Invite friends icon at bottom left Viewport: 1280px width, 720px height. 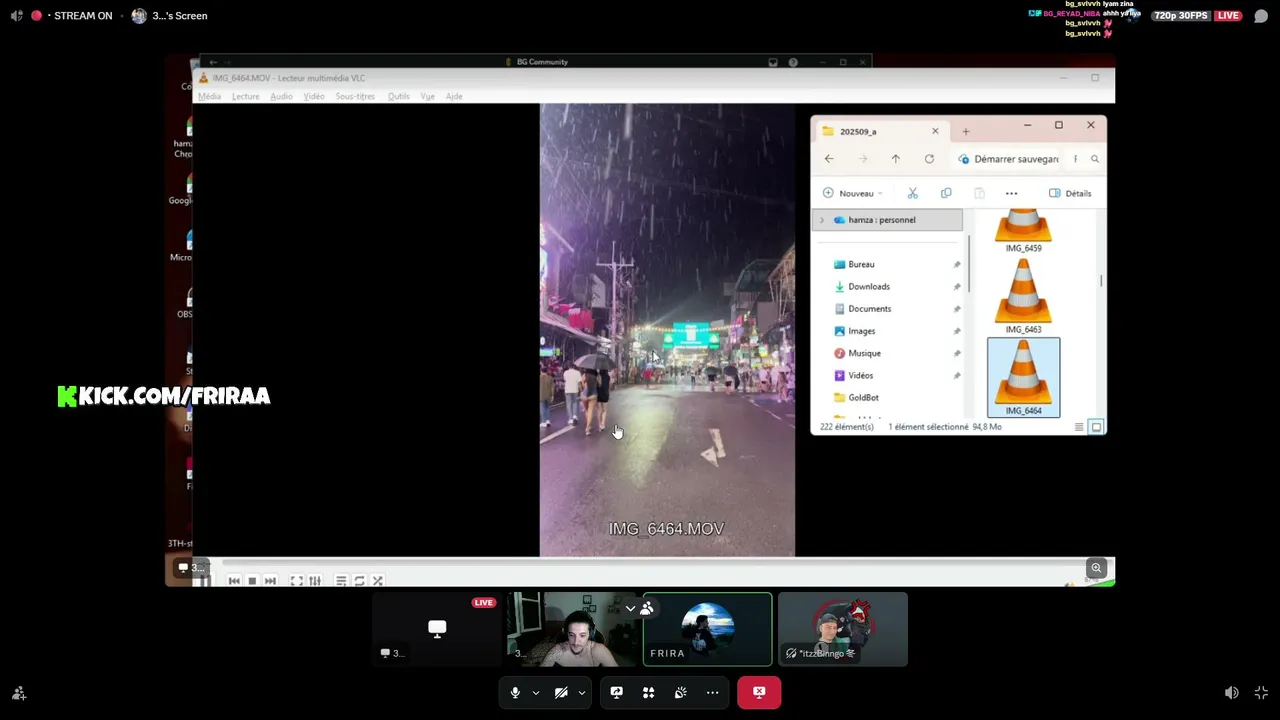tap(18, 692)
